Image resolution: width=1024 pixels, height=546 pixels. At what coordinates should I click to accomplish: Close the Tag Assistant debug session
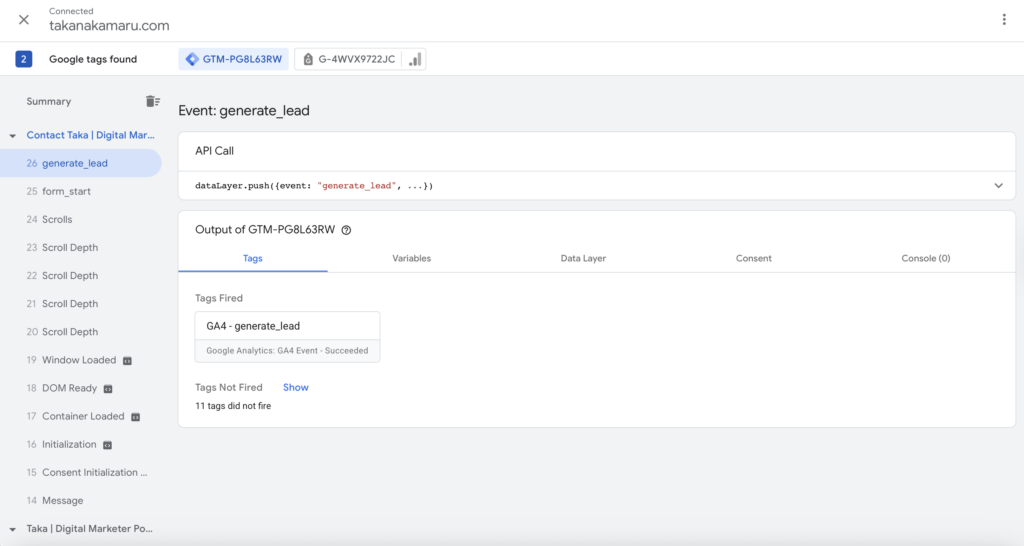(24, 20)
